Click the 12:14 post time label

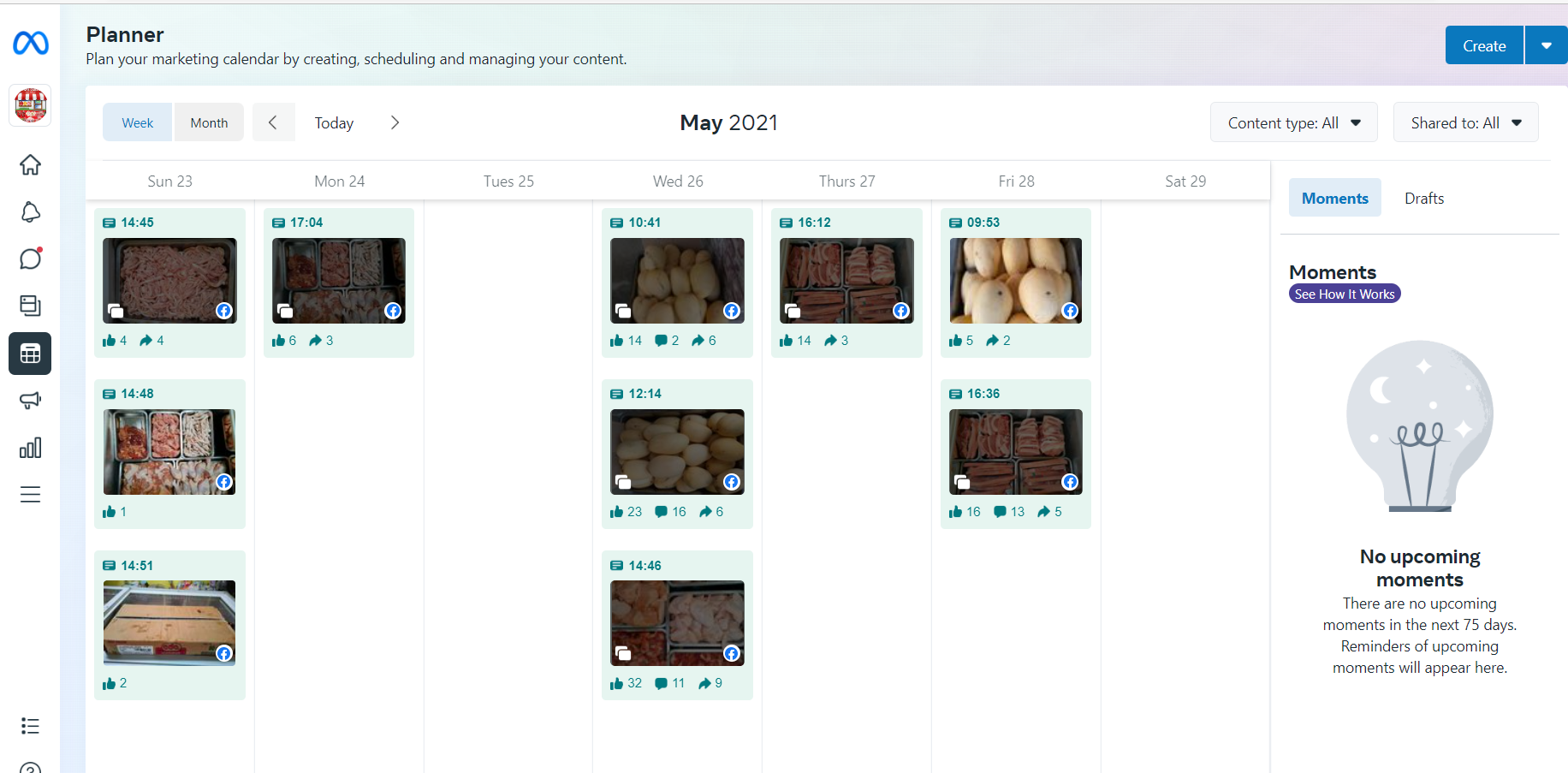(x=645, y=394)
